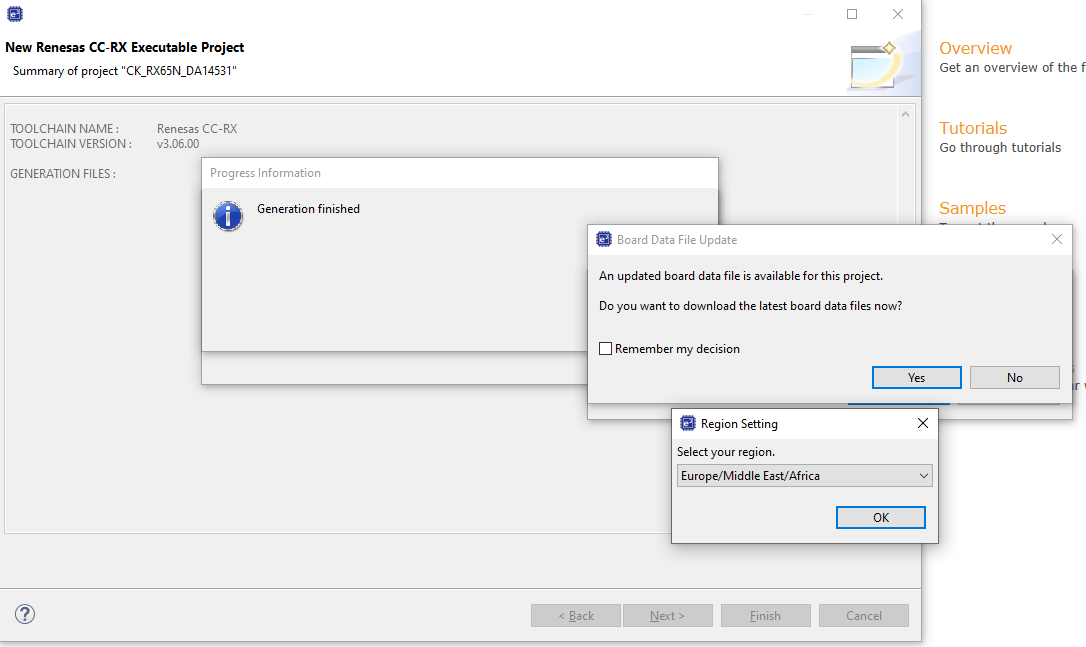Click the scroll up arrow in summary panel
Image resolution: width=1086 pixels, height=647 pixels.
point(905,114)
